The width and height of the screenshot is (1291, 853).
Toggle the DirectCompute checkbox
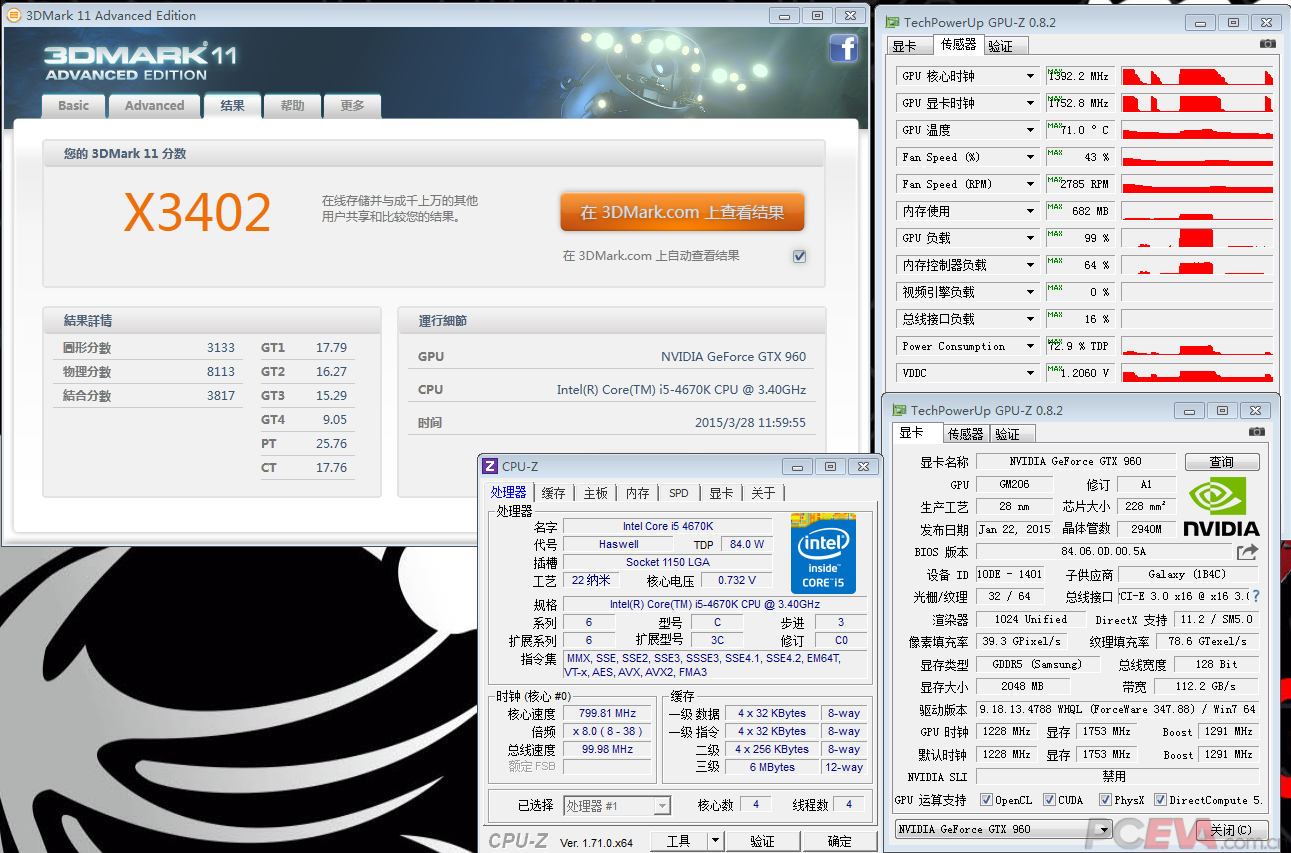[x=1160, y=800]
